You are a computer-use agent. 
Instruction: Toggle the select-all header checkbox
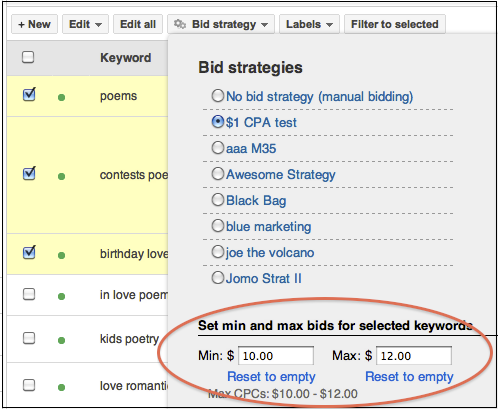[28, 57]
